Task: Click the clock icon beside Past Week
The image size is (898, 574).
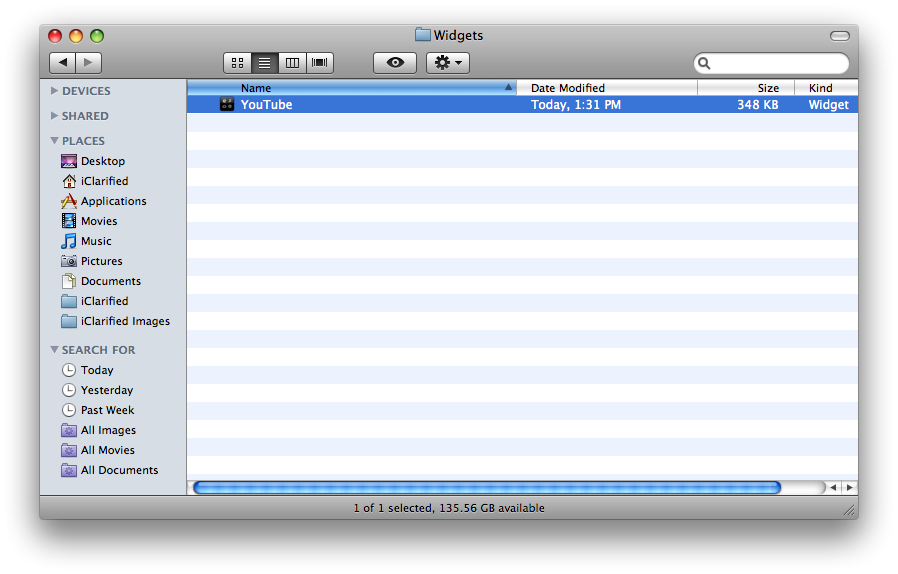Action: 69,410
